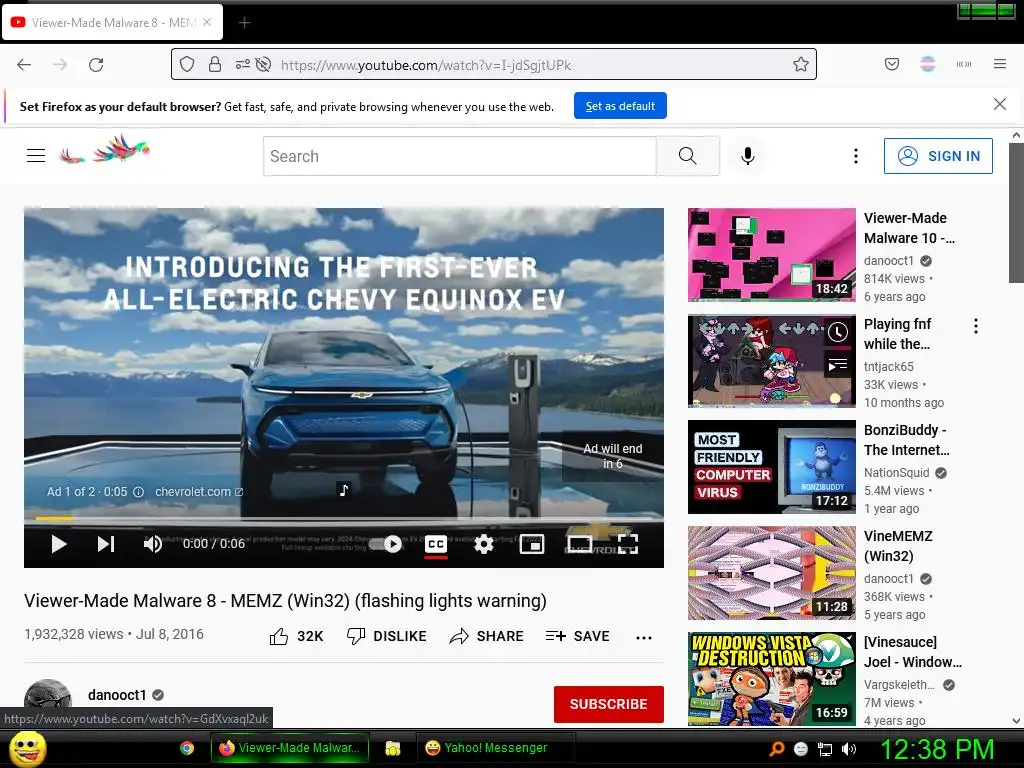This screenshot has width=1024, height=768.
Task: Go back with the browser back arrow
Action: (24, 65)
